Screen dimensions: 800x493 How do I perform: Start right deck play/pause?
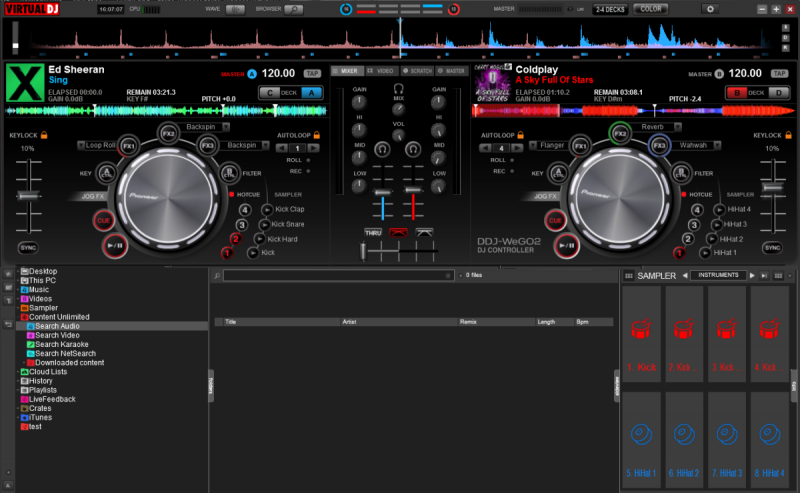tap(567, 245)
